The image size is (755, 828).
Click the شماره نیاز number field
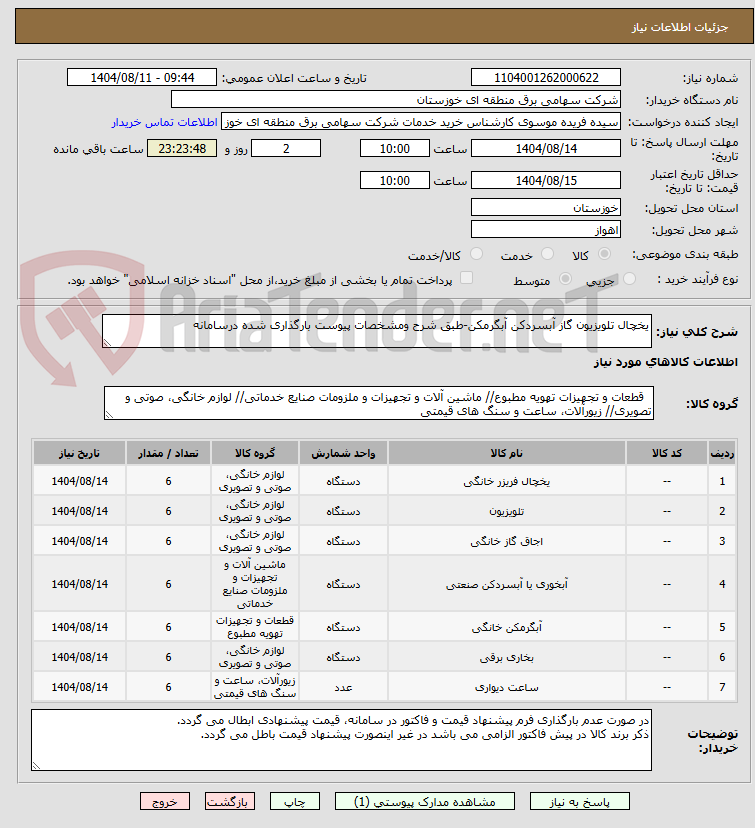(546, 78)
